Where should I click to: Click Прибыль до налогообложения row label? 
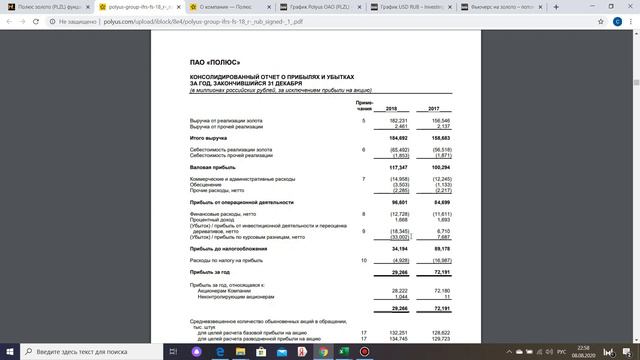228,249
